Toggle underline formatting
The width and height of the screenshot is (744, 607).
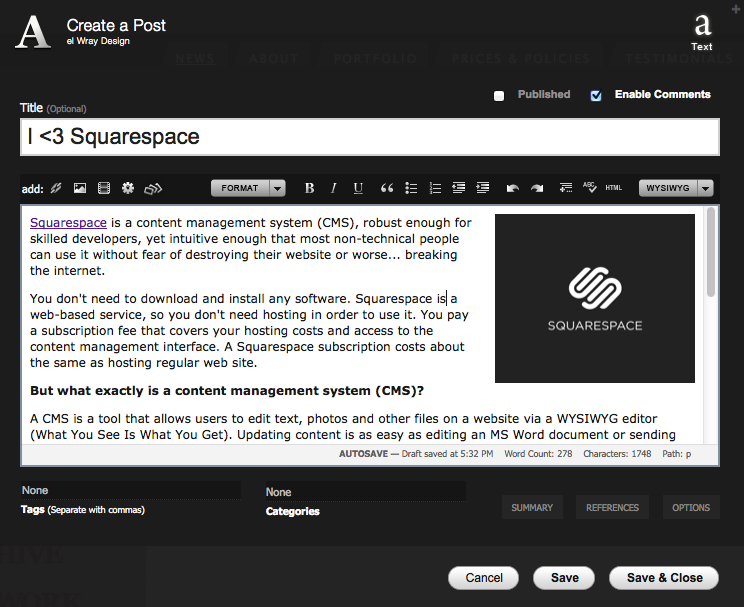point(358,188)
